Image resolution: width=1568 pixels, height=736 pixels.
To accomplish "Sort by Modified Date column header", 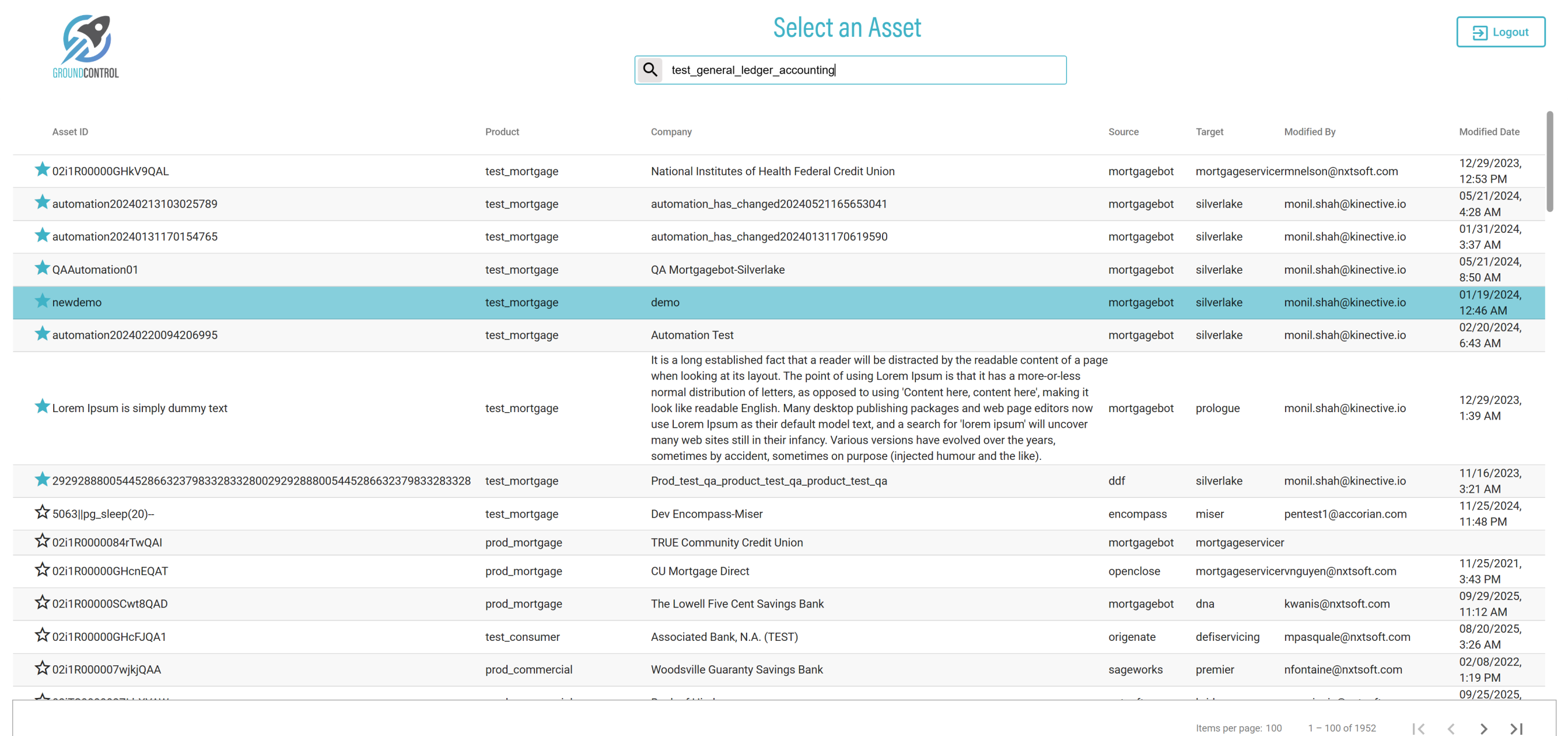I will click(1489, 131).
